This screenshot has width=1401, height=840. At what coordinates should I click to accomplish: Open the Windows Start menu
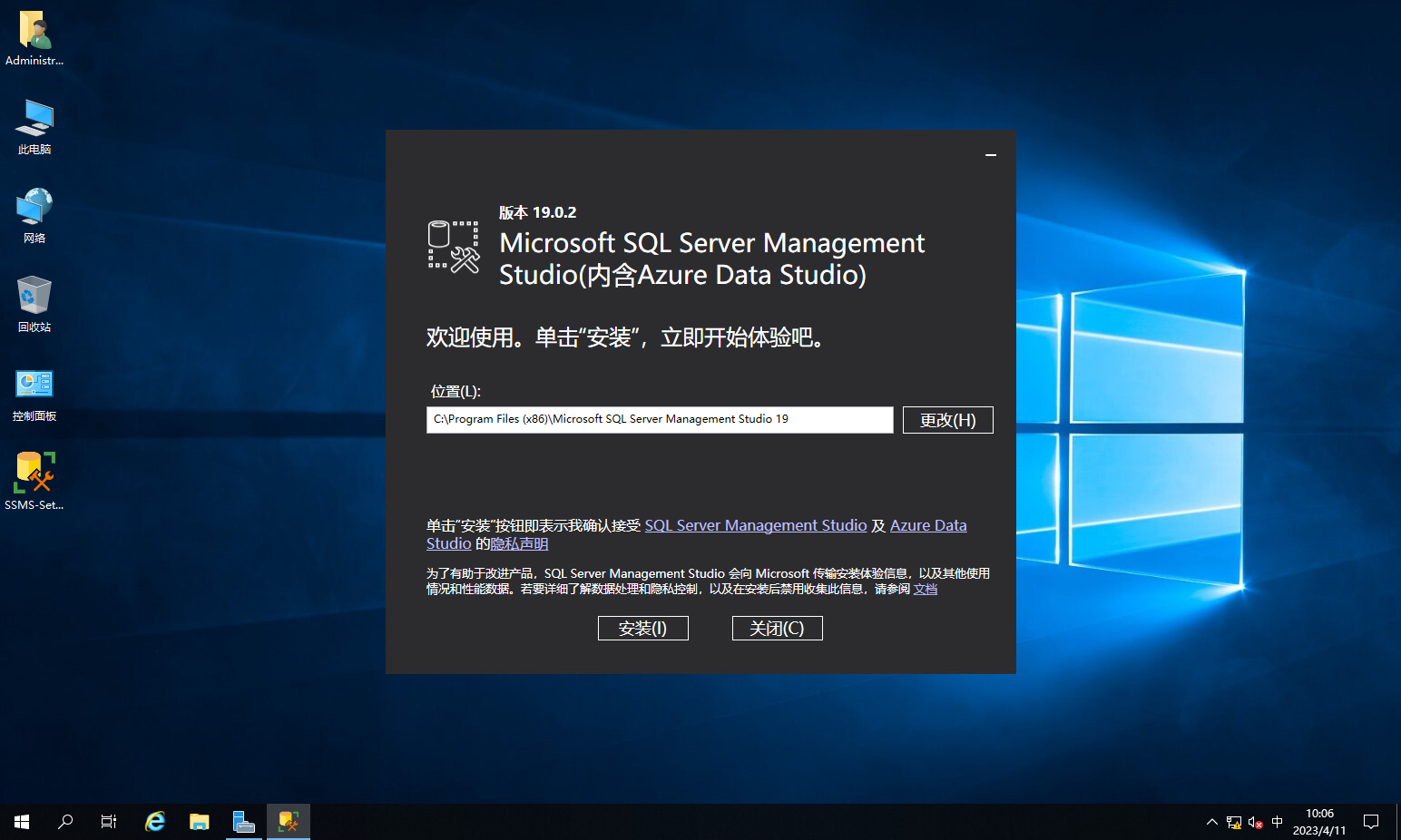click(x=22, y=822)
